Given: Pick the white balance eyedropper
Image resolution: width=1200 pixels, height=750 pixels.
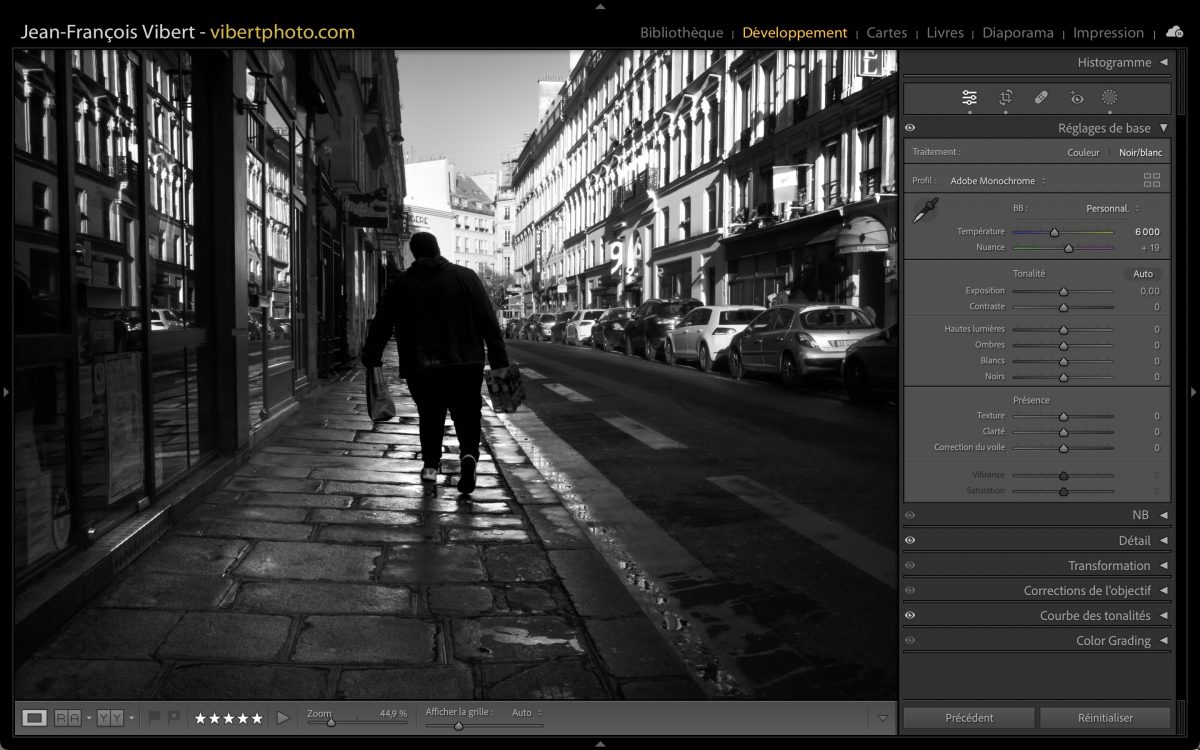Looking at the screenshot, I should pos(926,209).
